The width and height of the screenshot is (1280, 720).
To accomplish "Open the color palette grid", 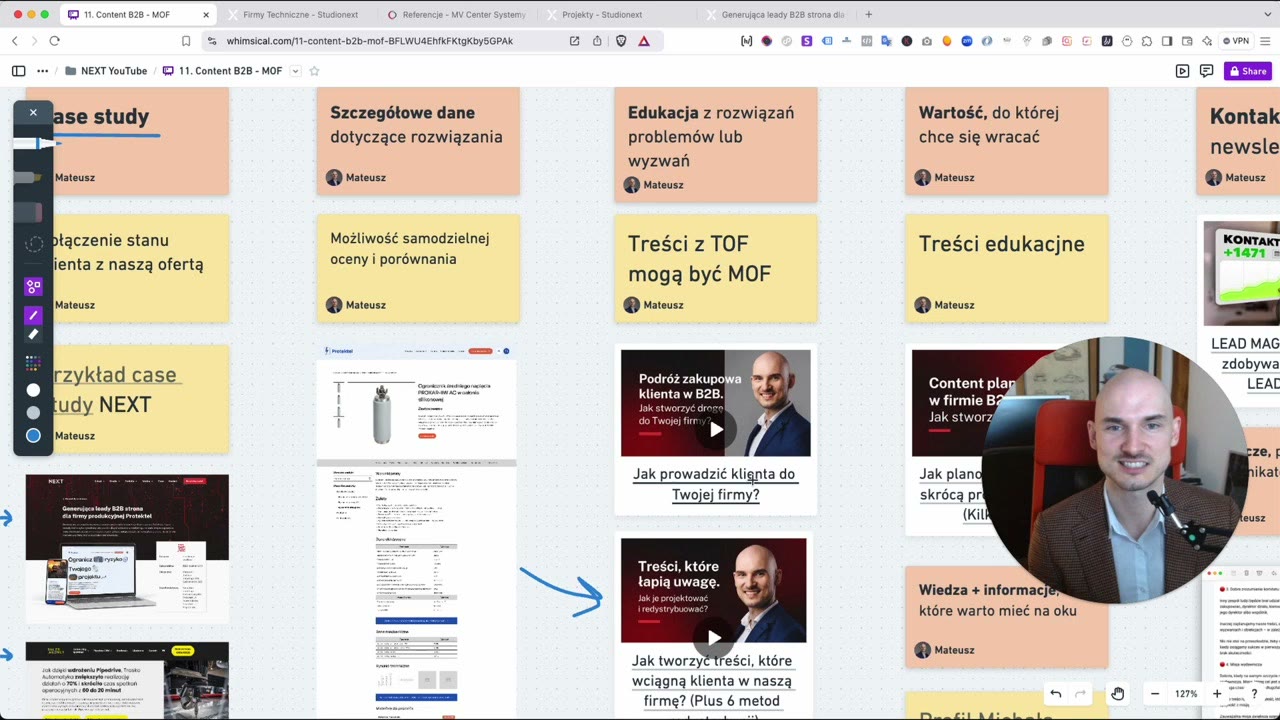I will (x=33, y=362).
